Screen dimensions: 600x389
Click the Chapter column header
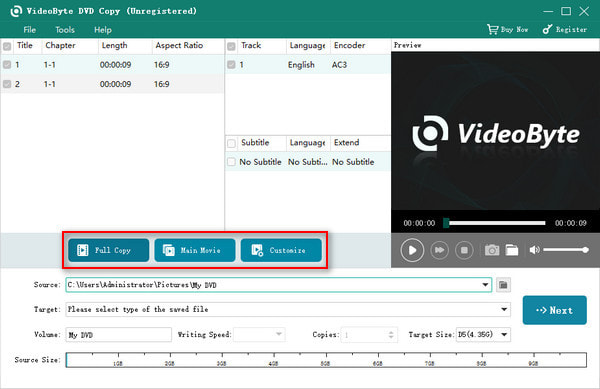coord(60,46)
